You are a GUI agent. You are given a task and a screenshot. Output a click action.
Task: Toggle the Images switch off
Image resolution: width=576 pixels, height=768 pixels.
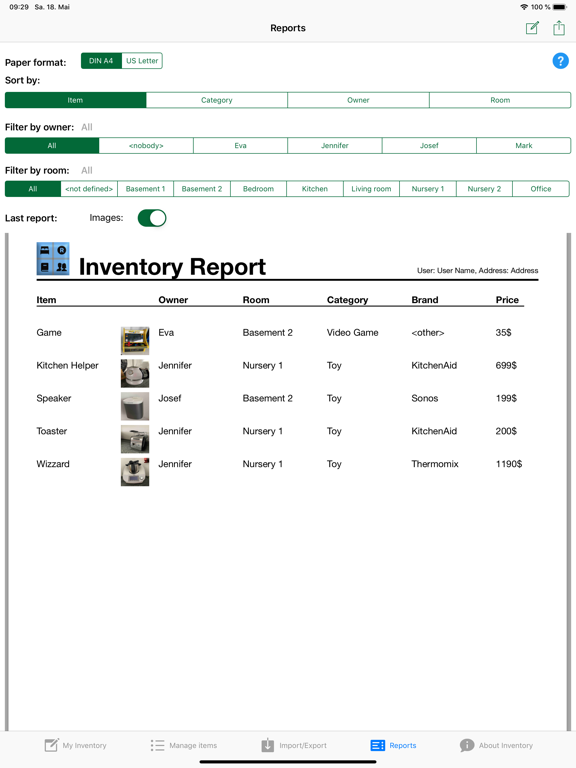coord(152,218)
